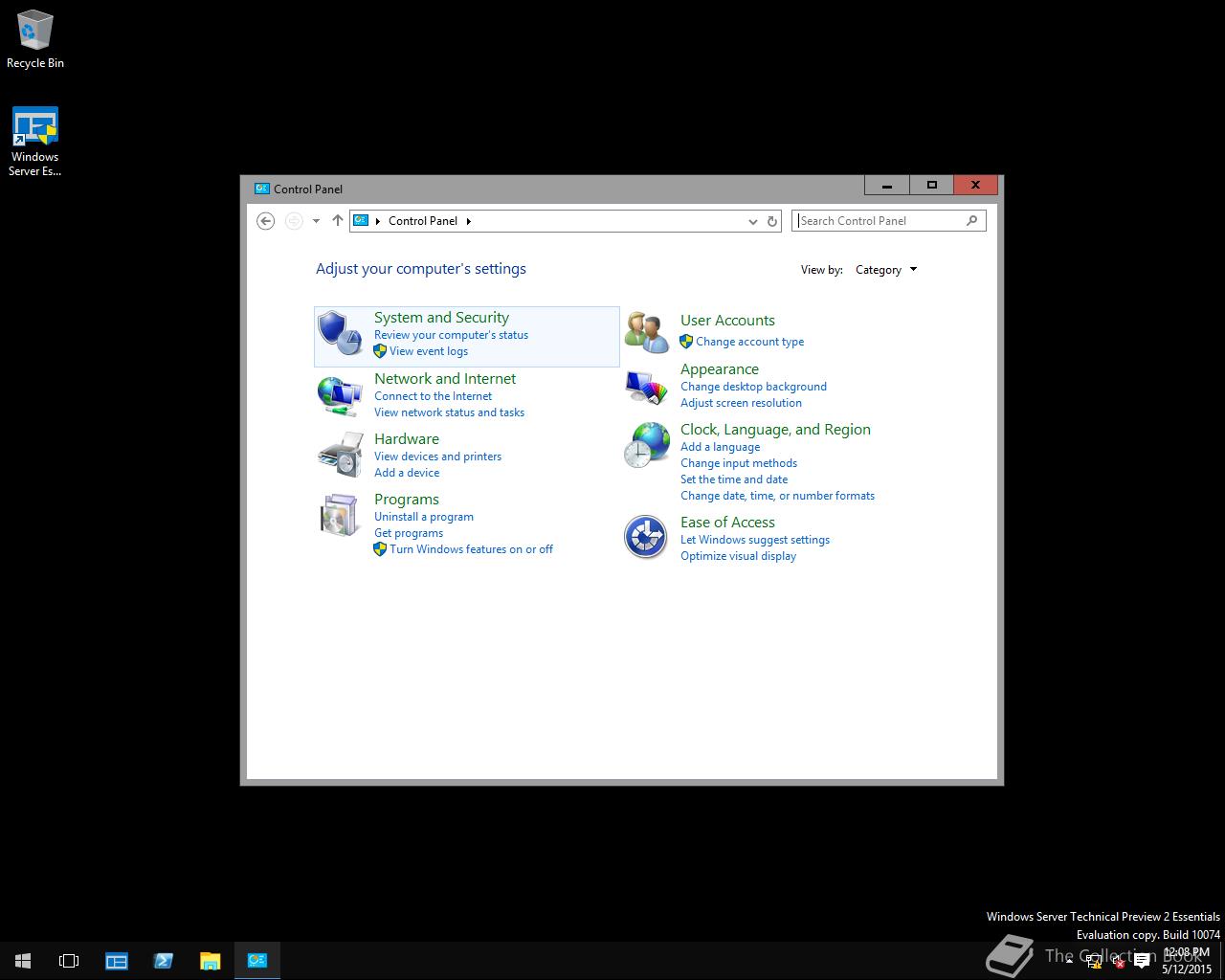This screenshot has width=1225, height=980.
Task: Open the Ease of Access icon
Action: [x=646, y=537]
